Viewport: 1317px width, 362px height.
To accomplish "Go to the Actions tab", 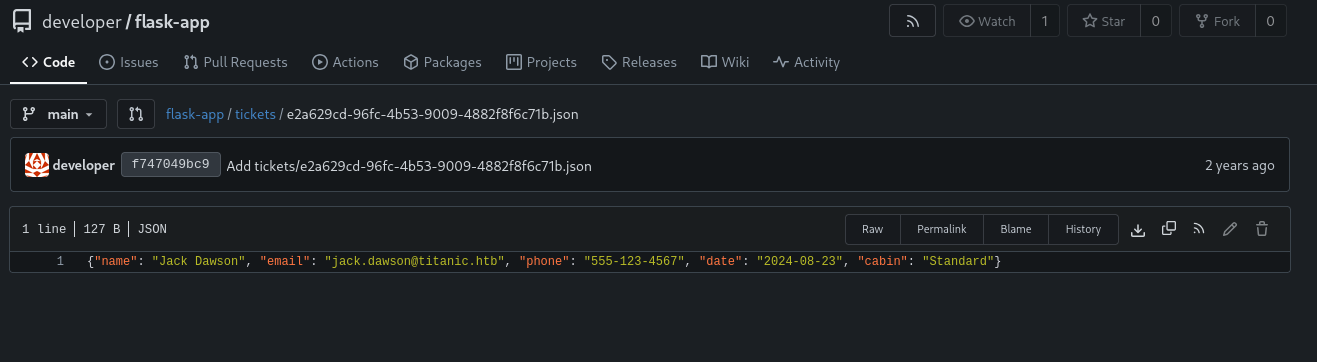I will [345, 62].
